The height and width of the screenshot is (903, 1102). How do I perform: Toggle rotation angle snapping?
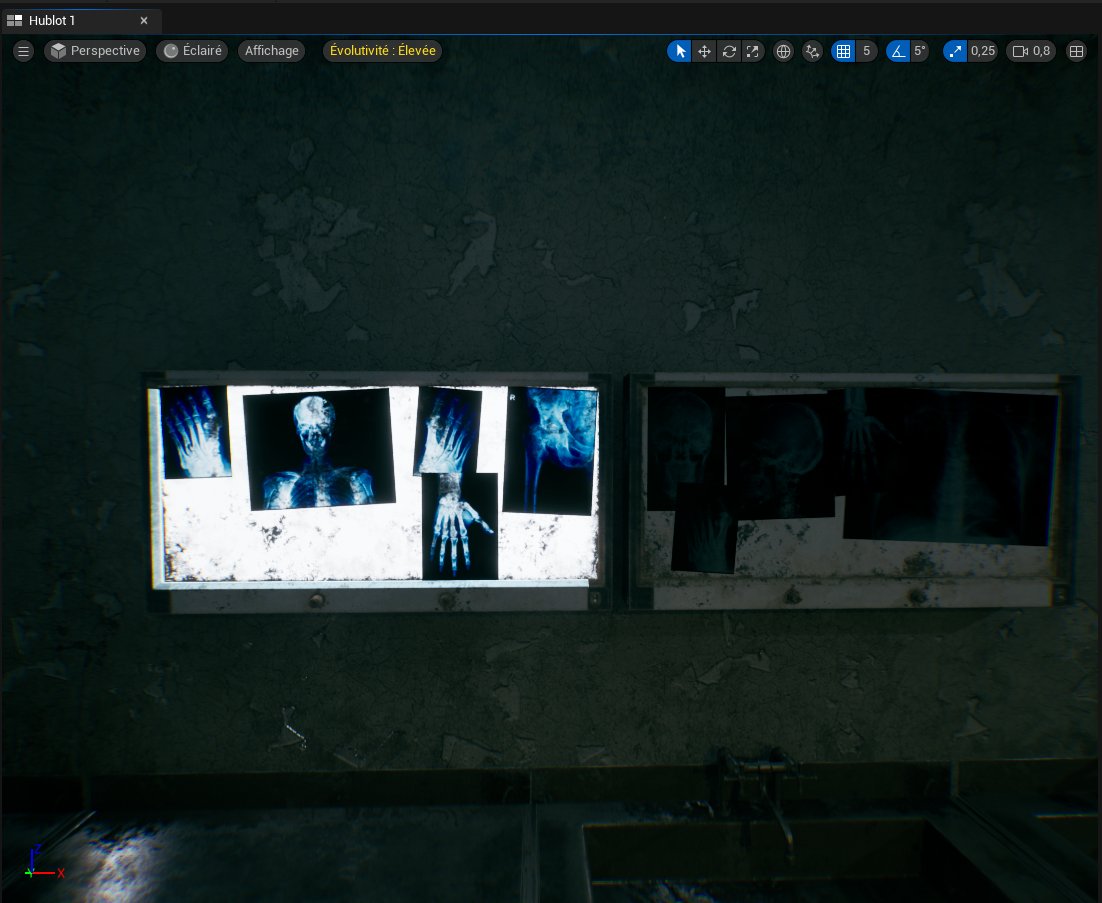click(x=897, y=51)
